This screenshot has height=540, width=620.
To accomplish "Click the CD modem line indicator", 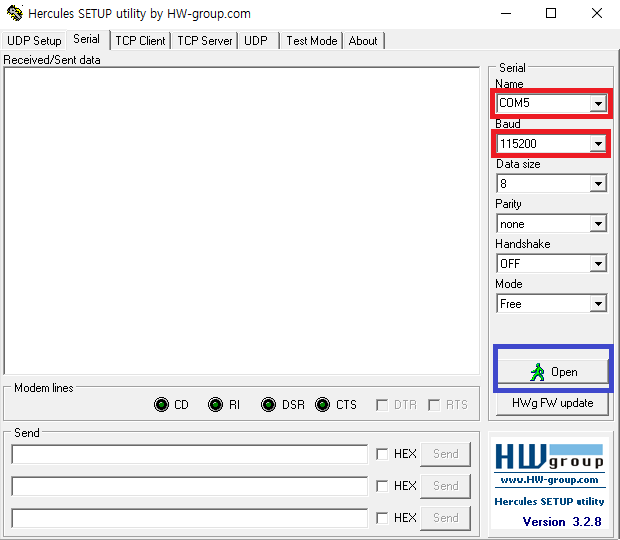I will (x=161, y=405).
